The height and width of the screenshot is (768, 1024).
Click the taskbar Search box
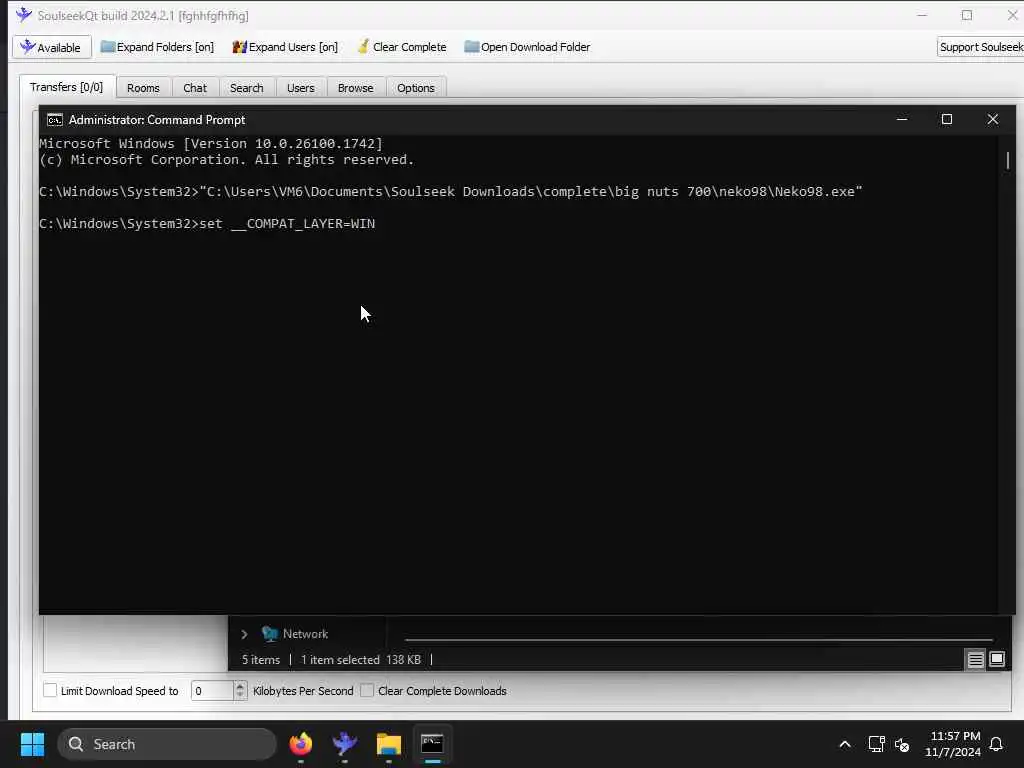167,744
